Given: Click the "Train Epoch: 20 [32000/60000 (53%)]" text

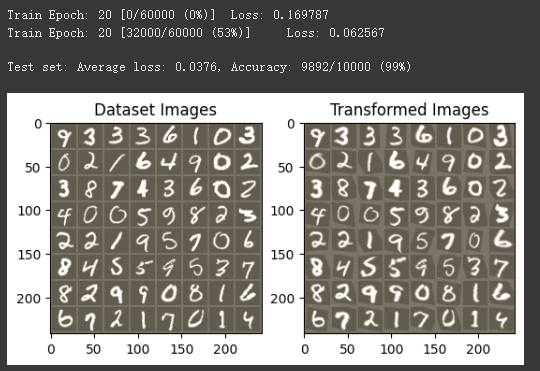Looking at the screenshot, I should point(129,33).
